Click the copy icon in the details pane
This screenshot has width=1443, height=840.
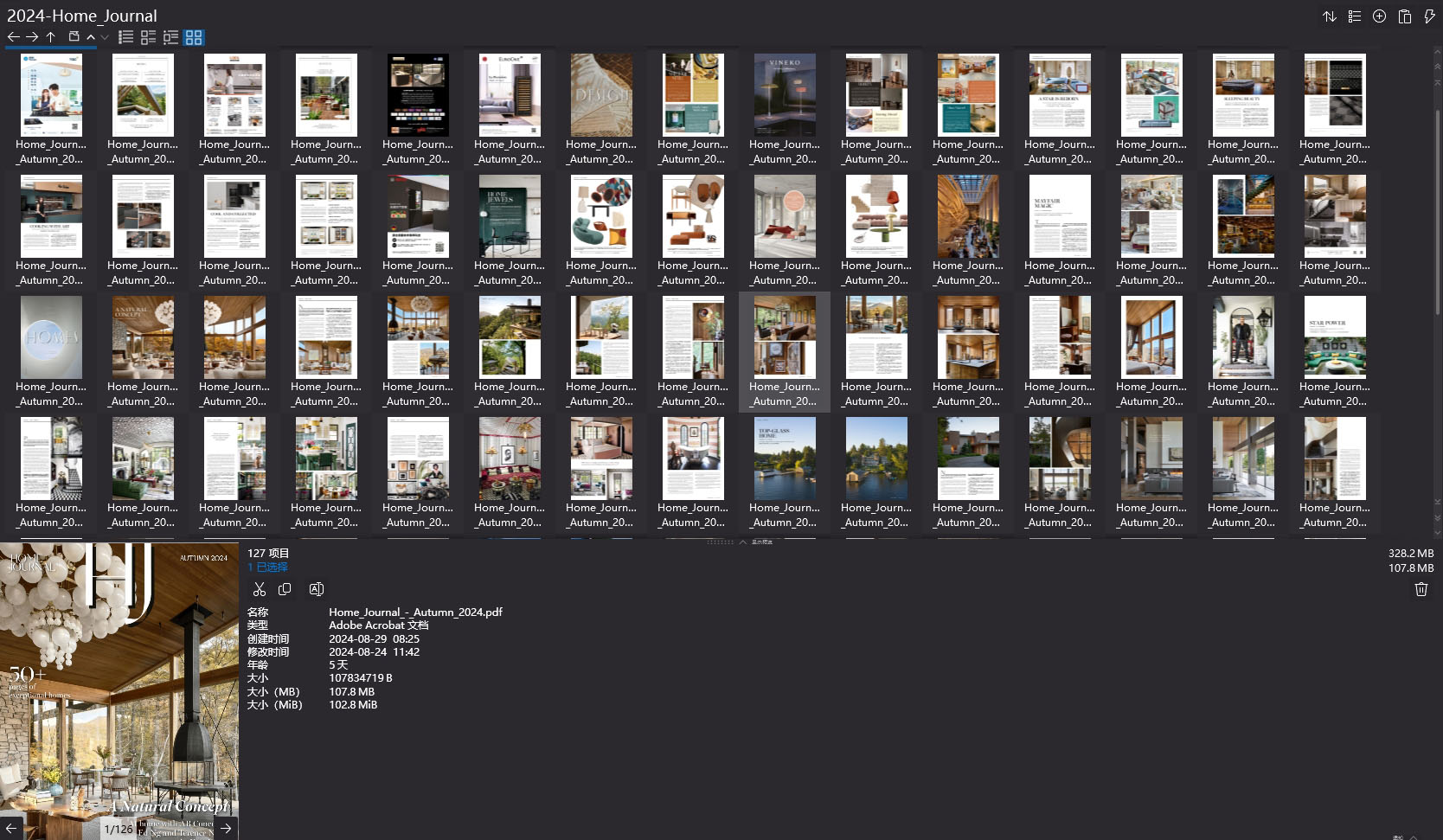tap(285, 588)
